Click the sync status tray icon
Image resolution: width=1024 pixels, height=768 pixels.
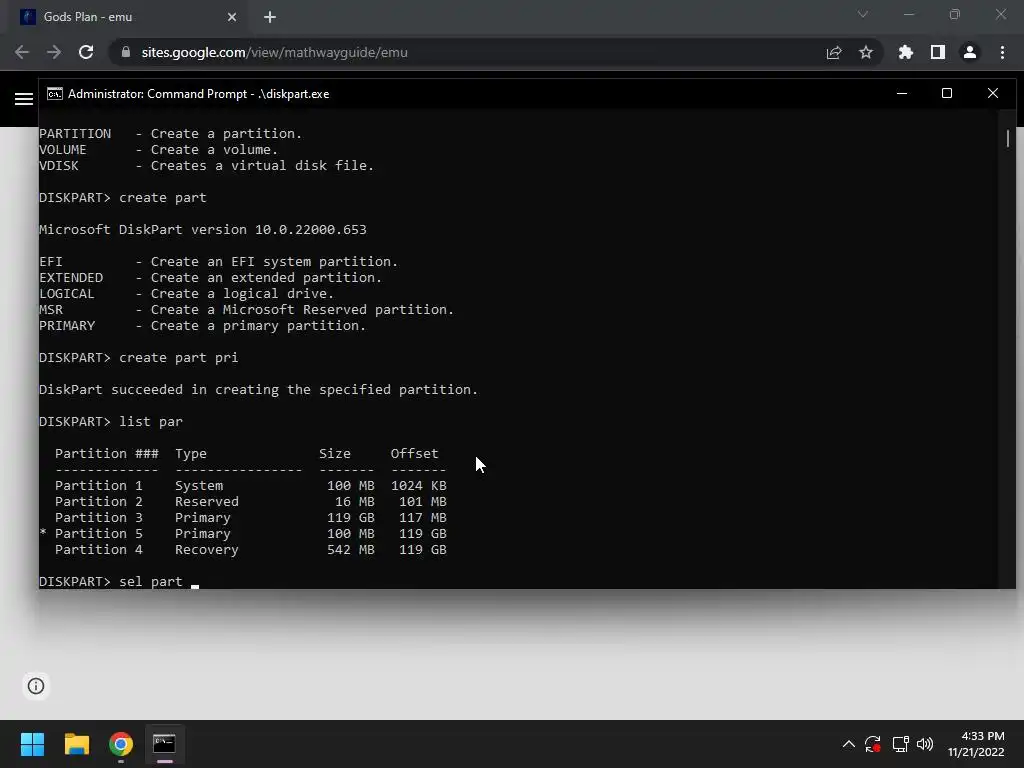[x=873, y=744]
